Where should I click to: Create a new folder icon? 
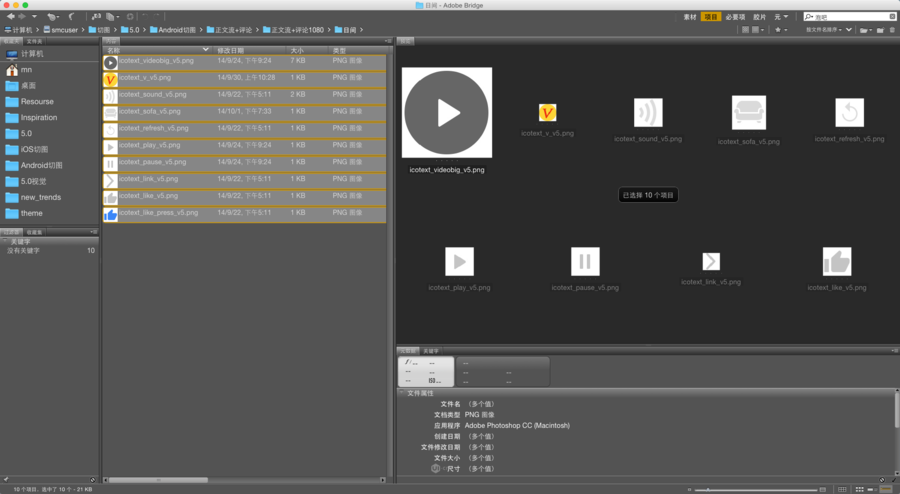pos(880,30)
